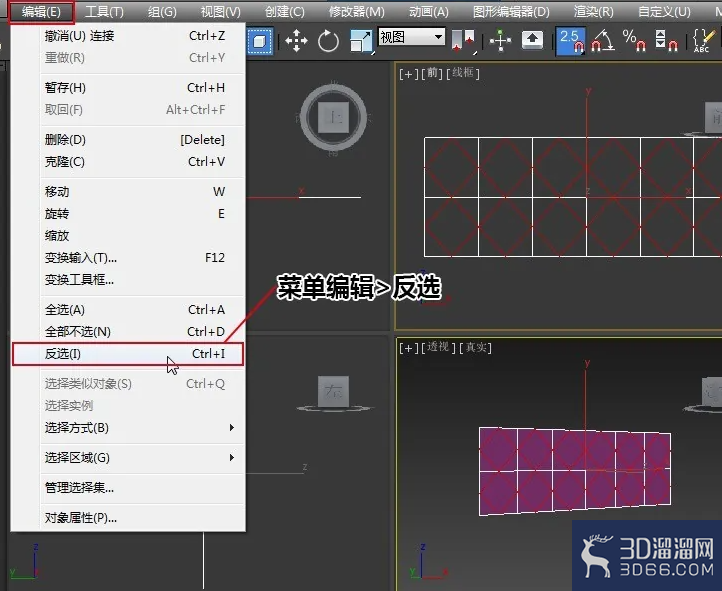Open the 渲染(R) menu
The height and width of the screenshot is (591, 722).
point(593,12)
